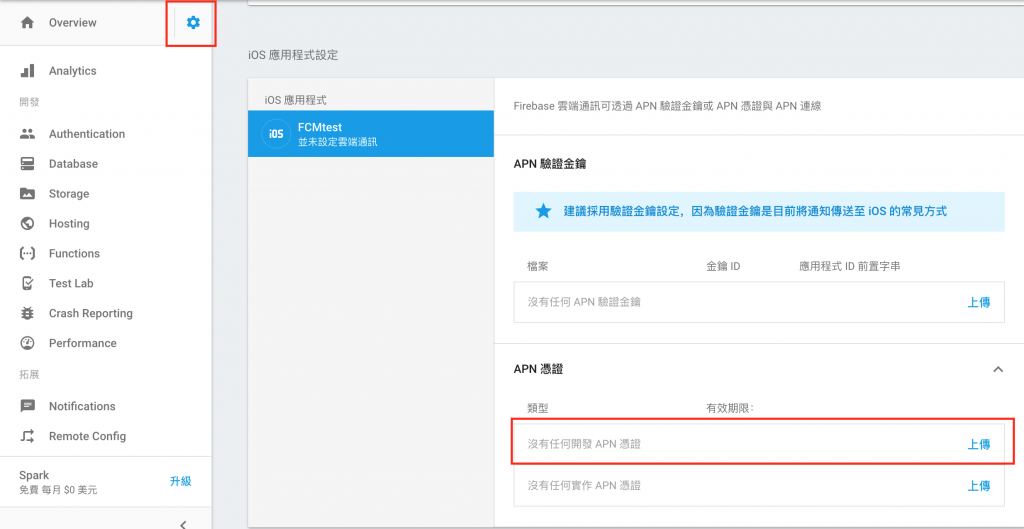Open project settings gear icon
Screen dimensions: 1024x529
point(193,23)
